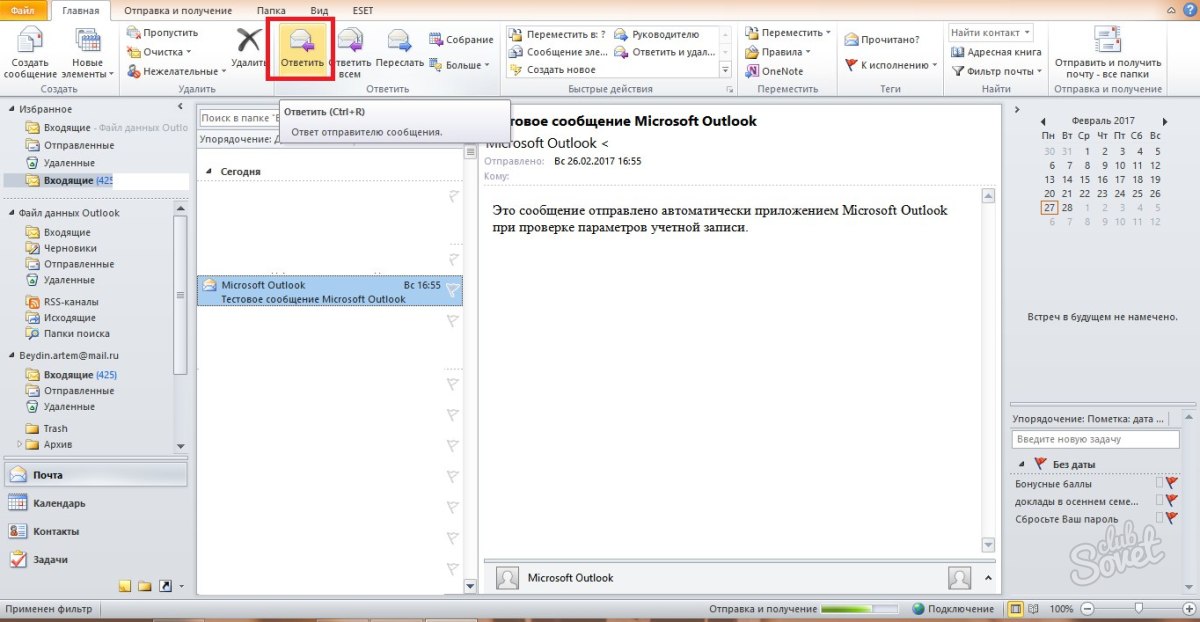1200x622 pixels.
Task: Toggle Normal view button in status bar
Action: [x=1015, y=609]
